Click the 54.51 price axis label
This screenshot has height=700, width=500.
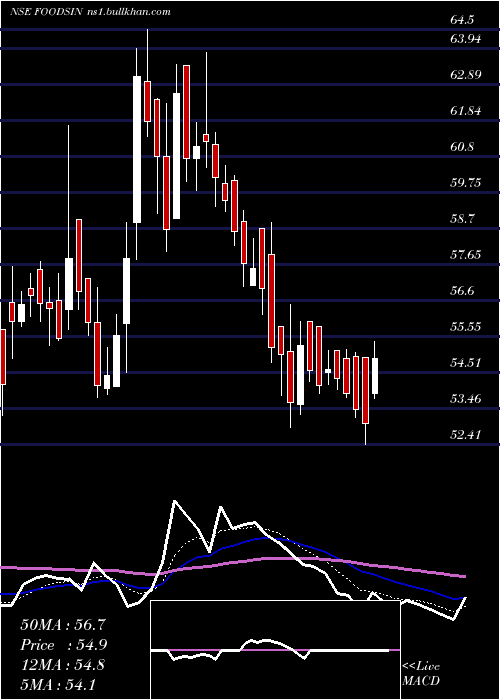(x=466, y=362)
